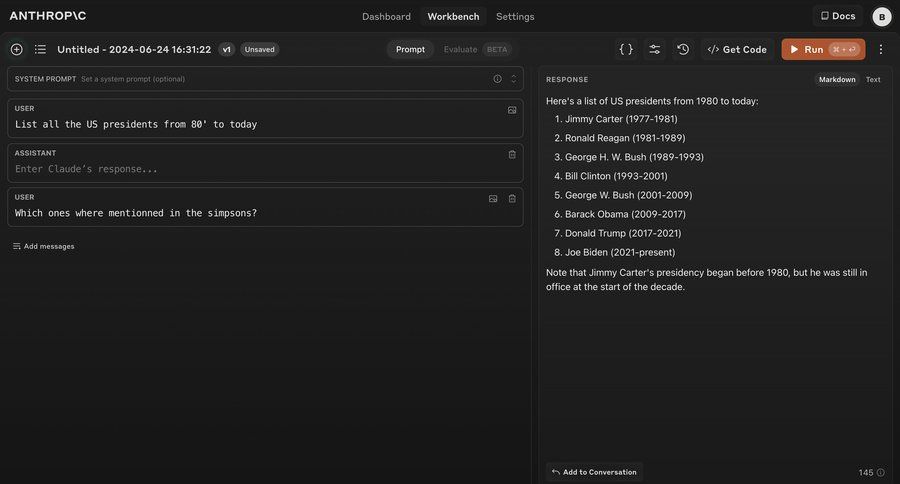Delete the second User message

pos(512,198)
